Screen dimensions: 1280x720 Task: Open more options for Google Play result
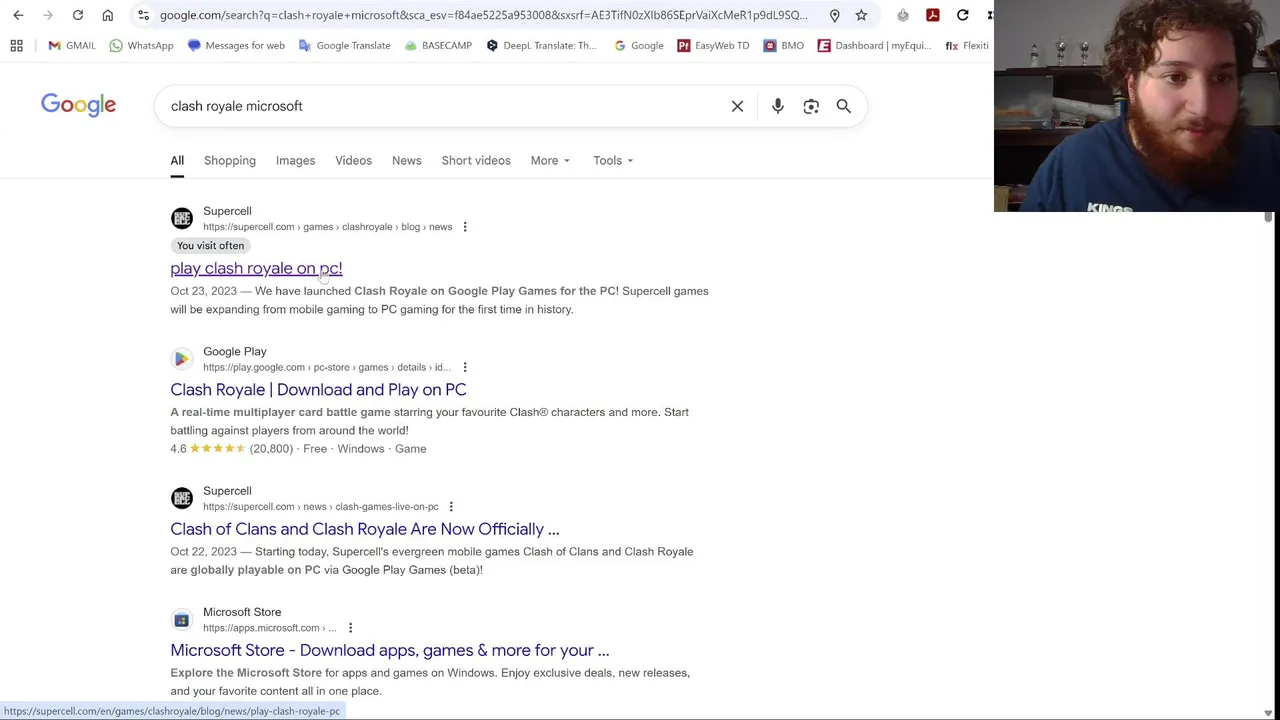tap(464, 367)
